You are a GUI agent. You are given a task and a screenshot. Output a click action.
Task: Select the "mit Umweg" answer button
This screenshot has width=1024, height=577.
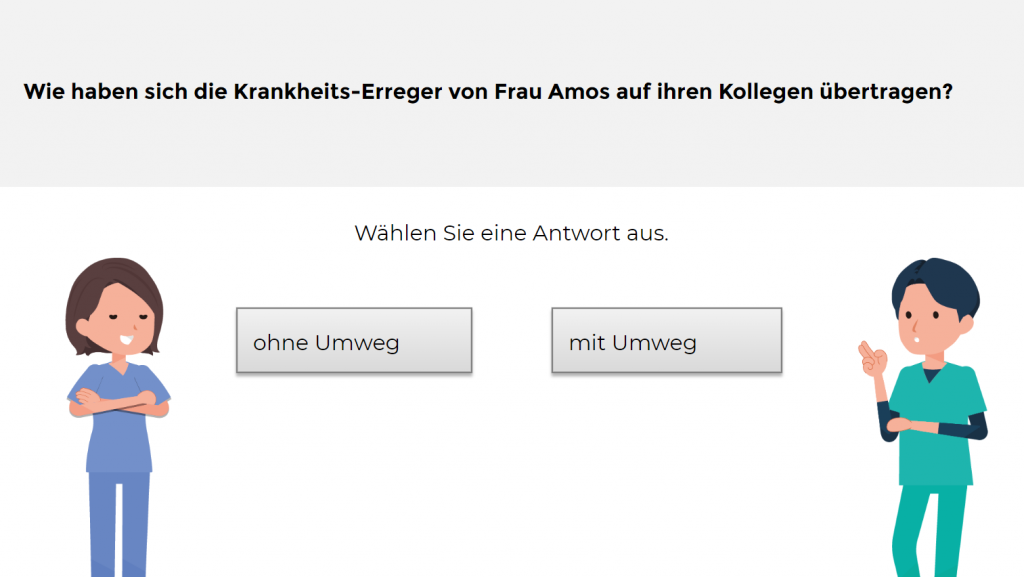click(x=666, y=341)
